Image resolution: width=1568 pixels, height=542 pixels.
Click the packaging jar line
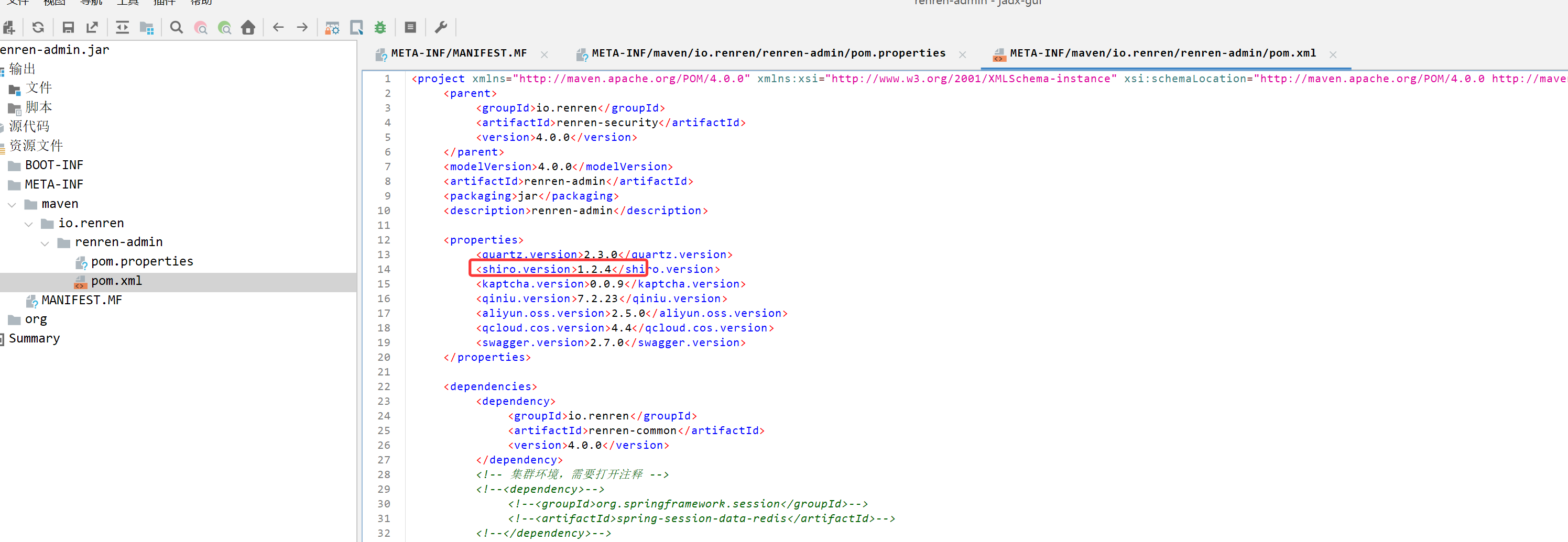pyautogui.click(x=531, y=196)
